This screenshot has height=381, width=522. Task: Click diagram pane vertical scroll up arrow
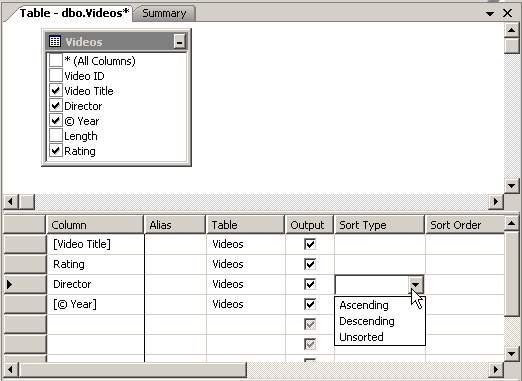point(511,31)
